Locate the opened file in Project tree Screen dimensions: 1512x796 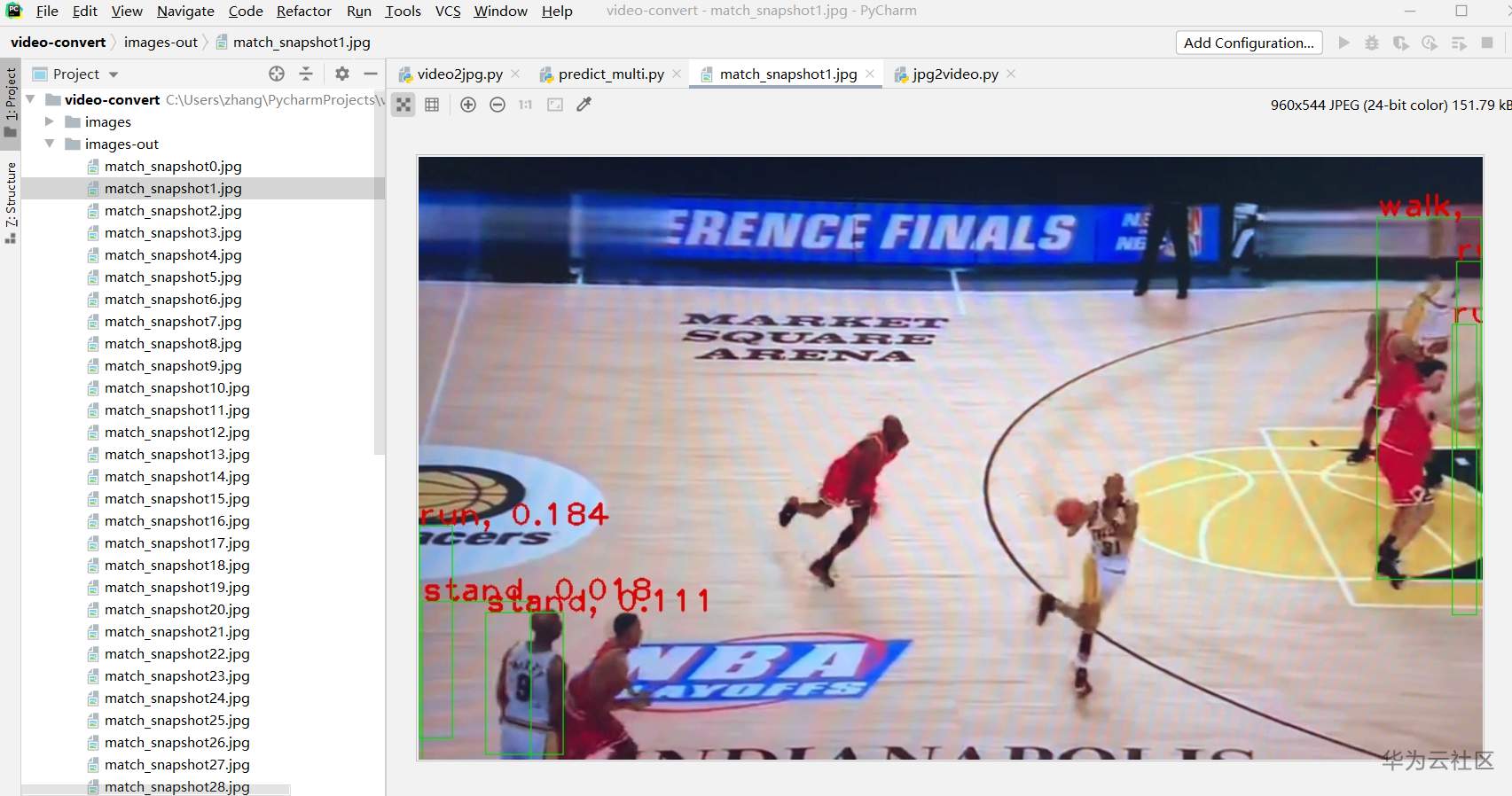point(277,74)
